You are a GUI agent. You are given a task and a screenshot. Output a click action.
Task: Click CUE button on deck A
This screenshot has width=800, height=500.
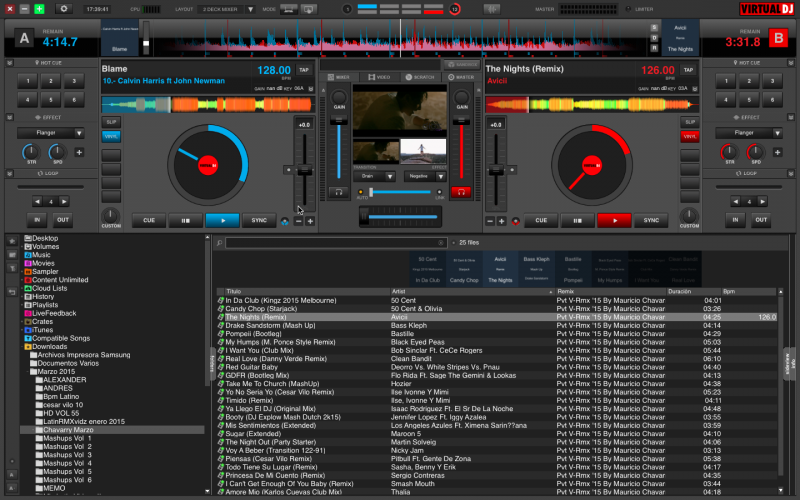coord(149,220)
